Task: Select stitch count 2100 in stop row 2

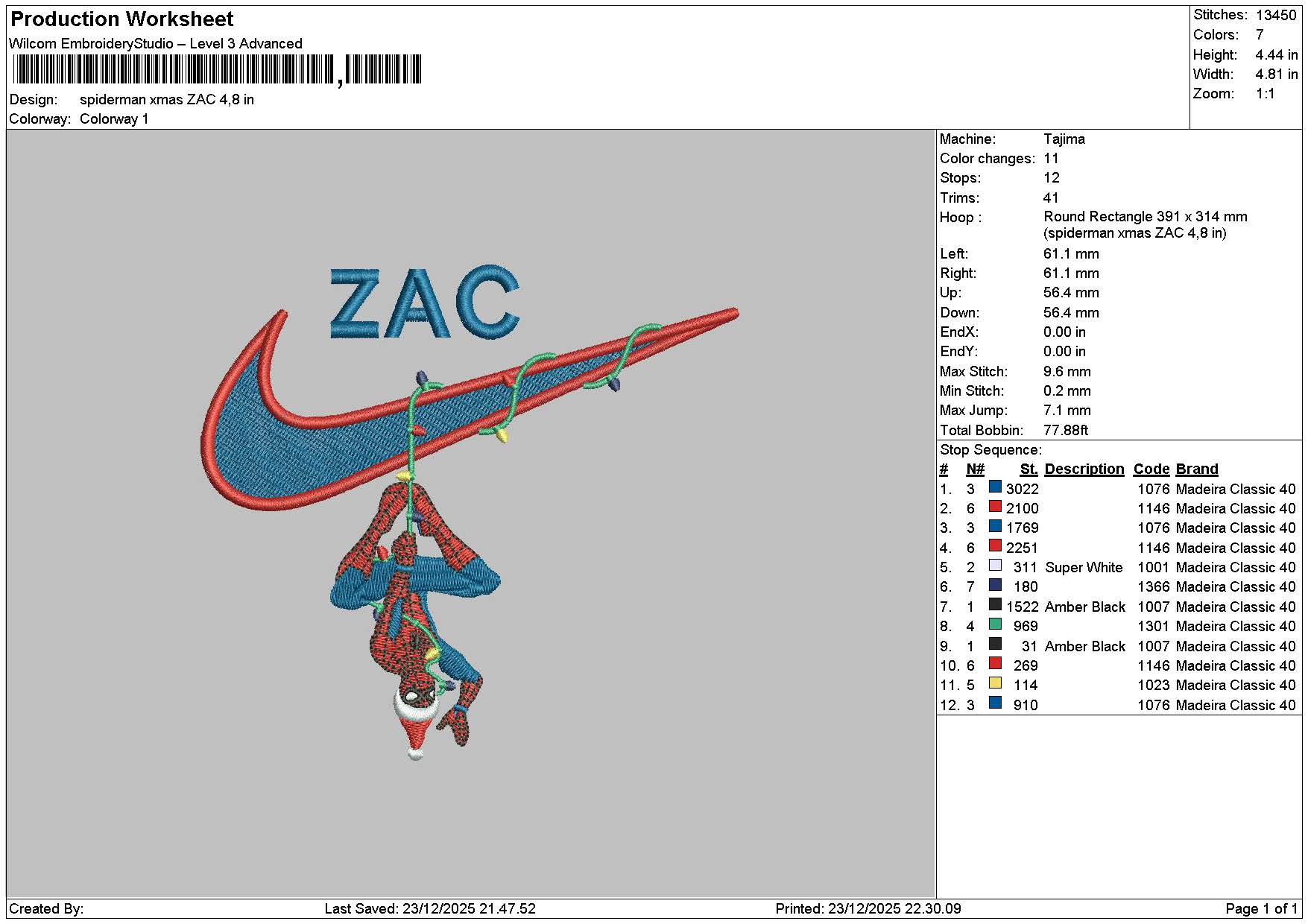Action: pyautogui.click(x=1023, y=509)
